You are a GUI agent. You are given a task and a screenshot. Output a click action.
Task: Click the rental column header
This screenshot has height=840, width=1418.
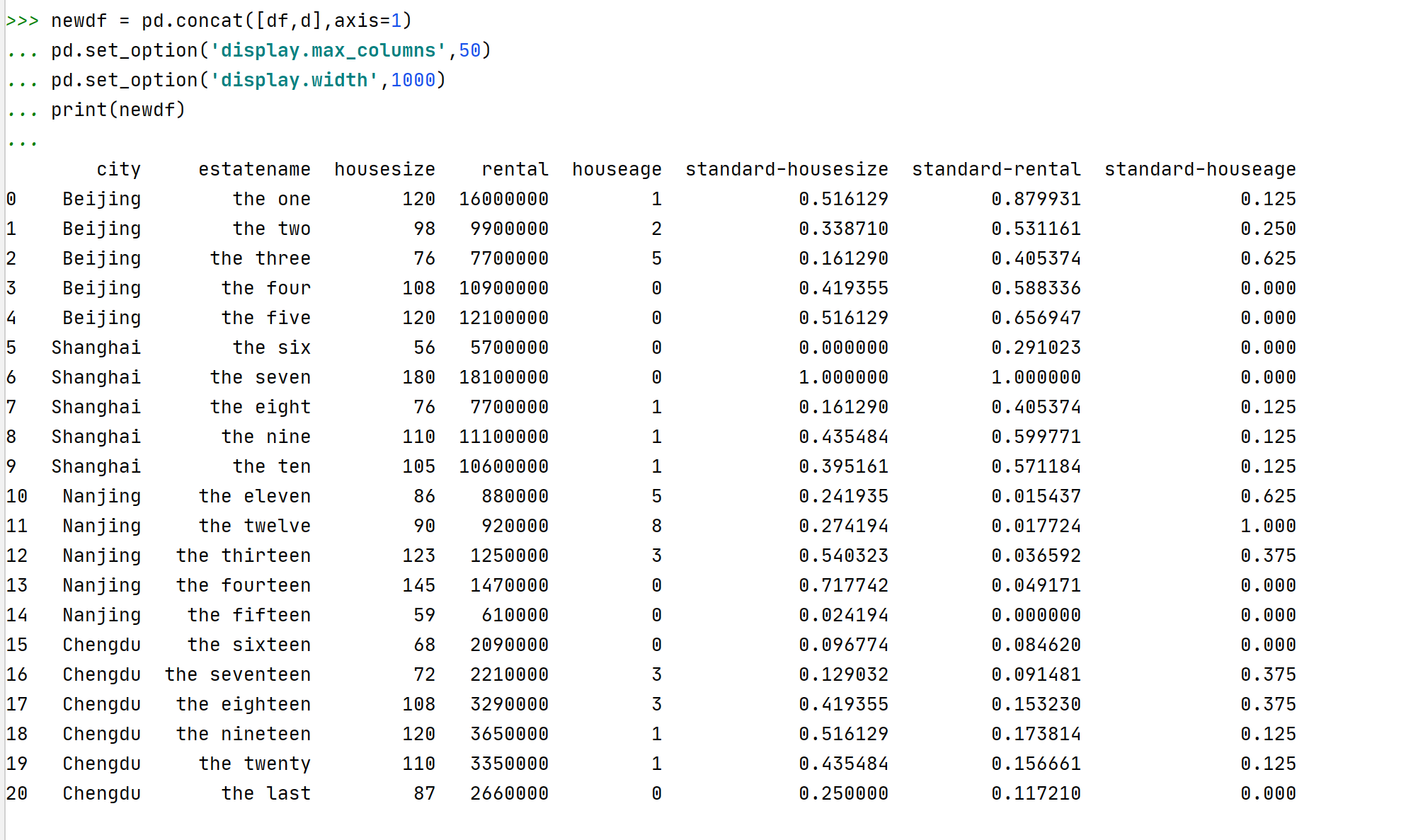pos(515,170)
